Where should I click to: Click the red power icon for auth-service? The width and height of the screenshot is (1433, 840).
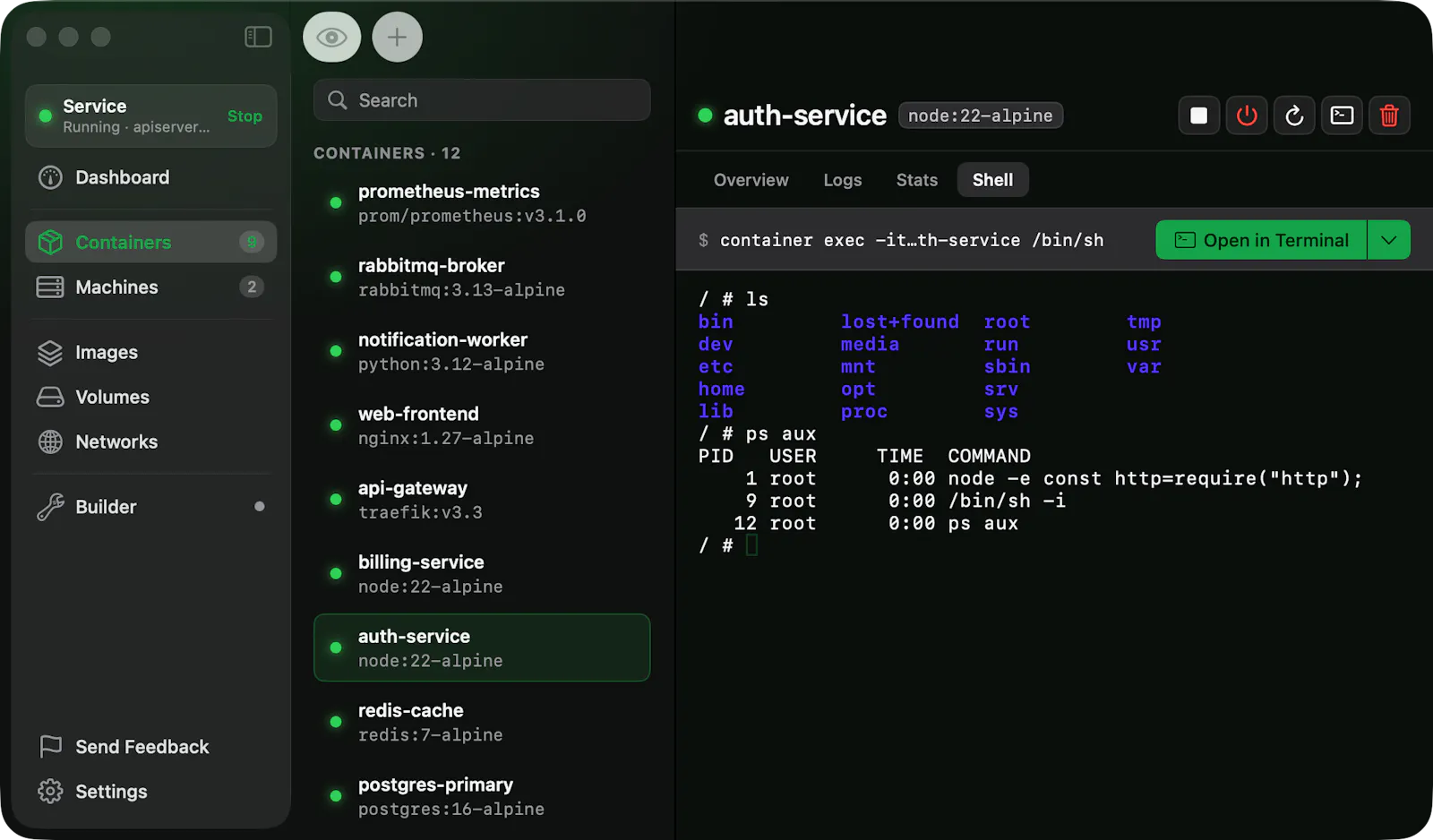tap(1246, 116)
